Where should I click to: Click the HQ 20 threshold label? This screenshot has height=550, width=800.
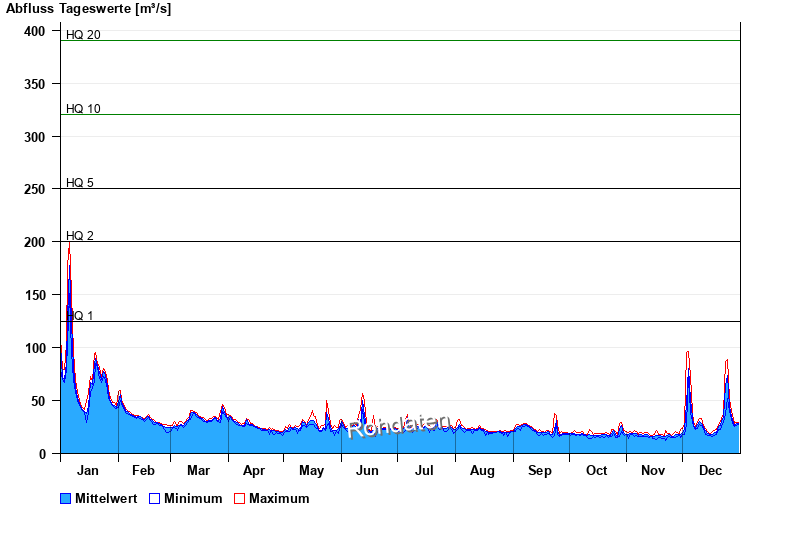83,35
